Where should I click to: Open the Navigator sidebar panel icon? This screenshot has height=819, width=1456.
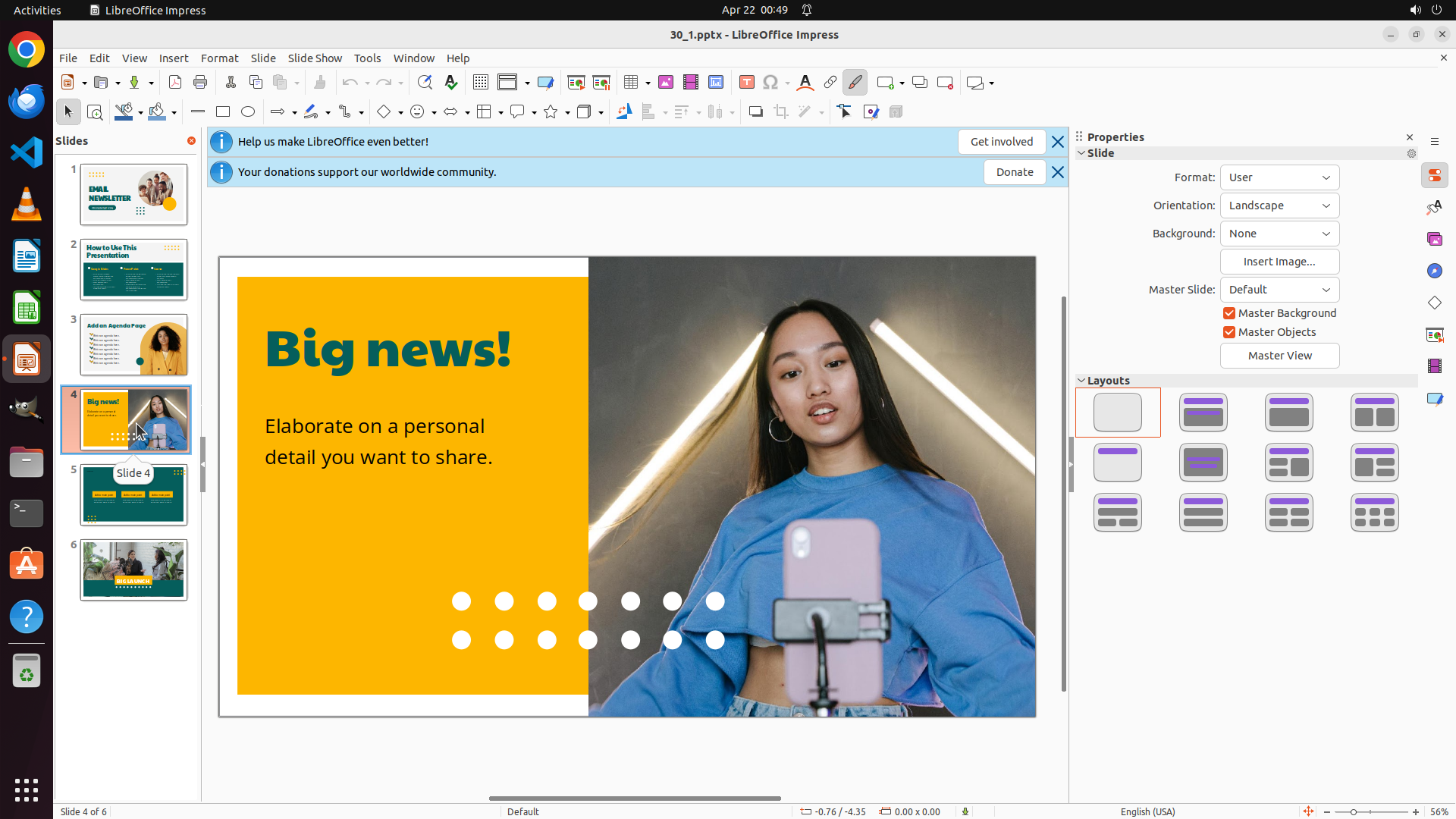pos(1434,271)
